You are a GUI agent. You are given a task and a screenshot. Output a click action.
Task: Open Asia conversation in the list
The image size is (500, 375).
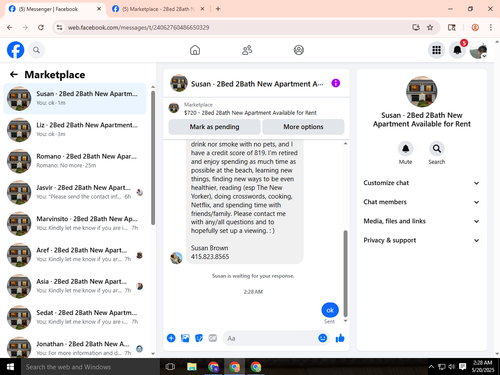(x=75, y=286)
